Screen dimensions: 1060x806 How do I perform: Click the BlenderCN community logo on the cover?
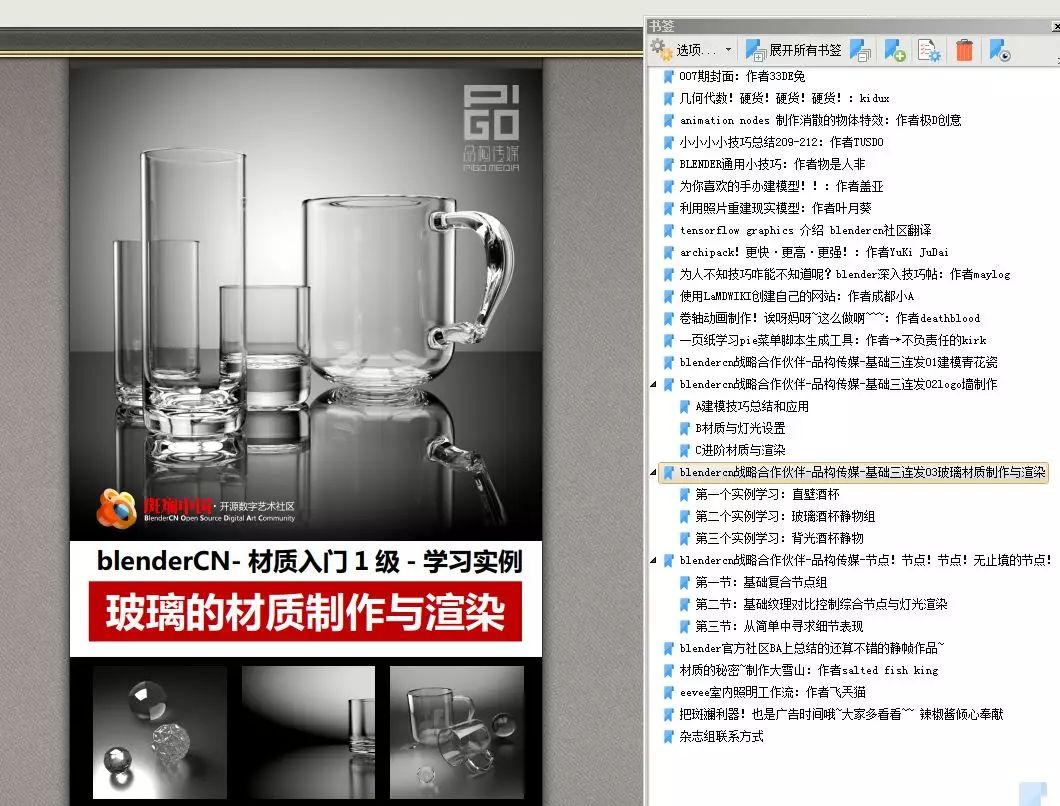[x=196, y=508]
